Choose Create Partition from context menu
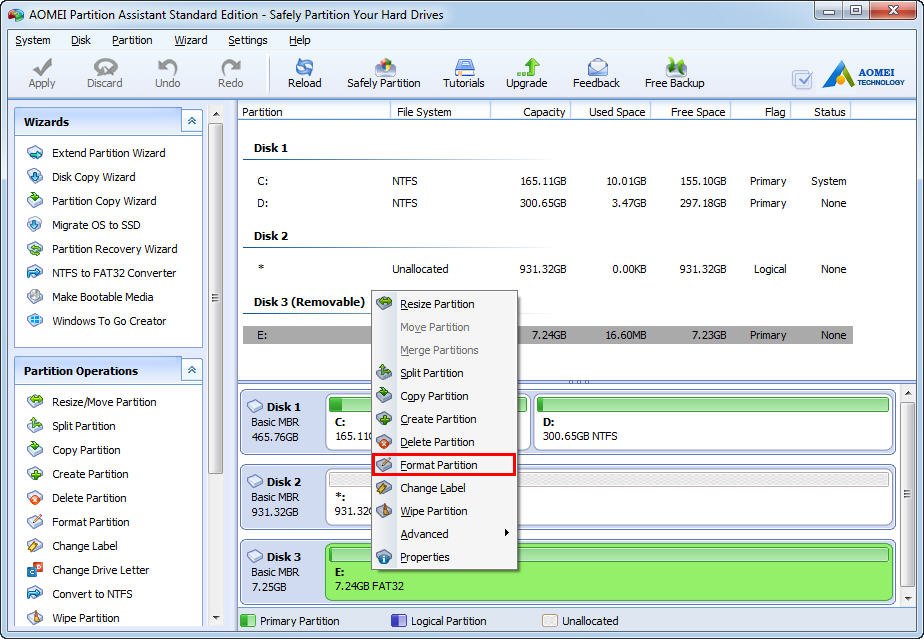Screen dimensions: 924x639 point(444,419)
